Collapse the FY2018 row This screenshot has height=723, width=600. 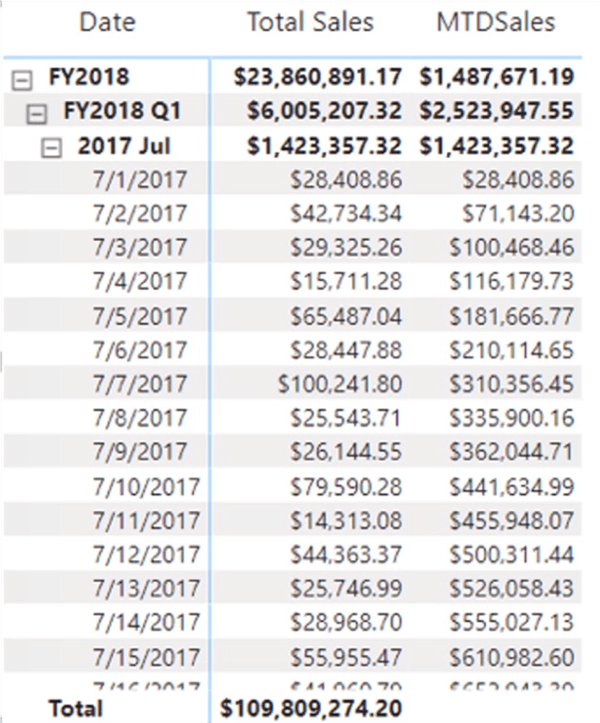pos(21,77)
